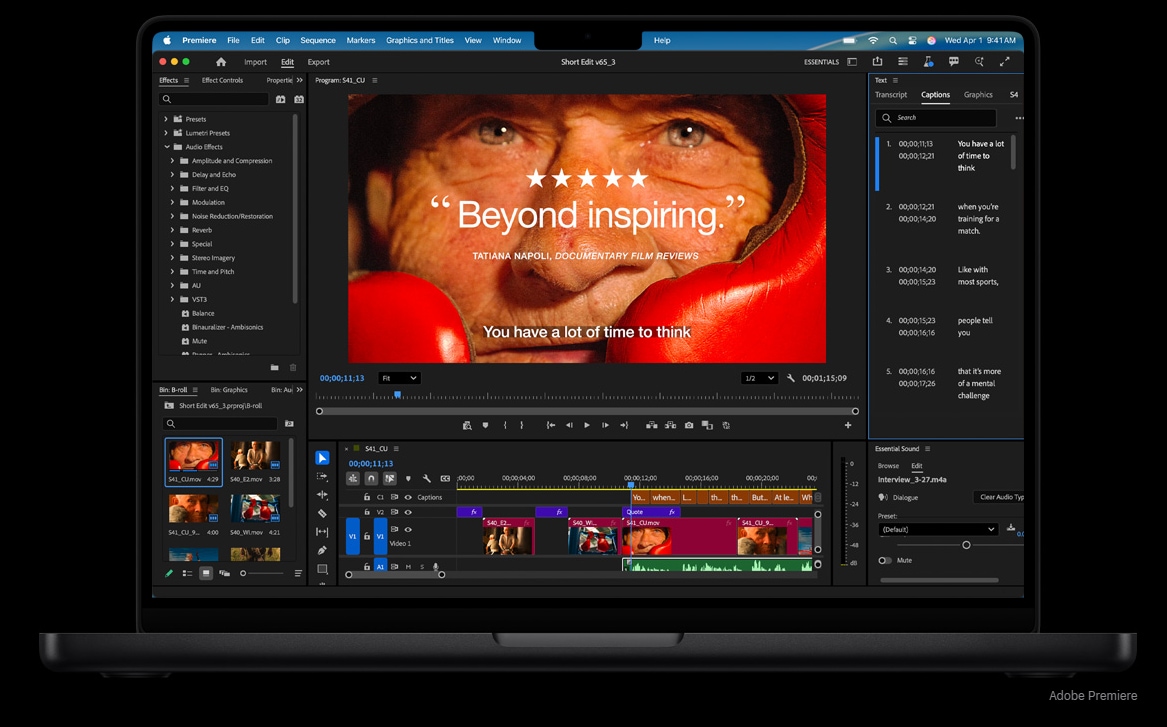This screenshot has width=1167, height=727.
Task: Open the Workspaces panel icon beside ESSENTIALS
Action: pyautogui.click(x=852, y=62)
